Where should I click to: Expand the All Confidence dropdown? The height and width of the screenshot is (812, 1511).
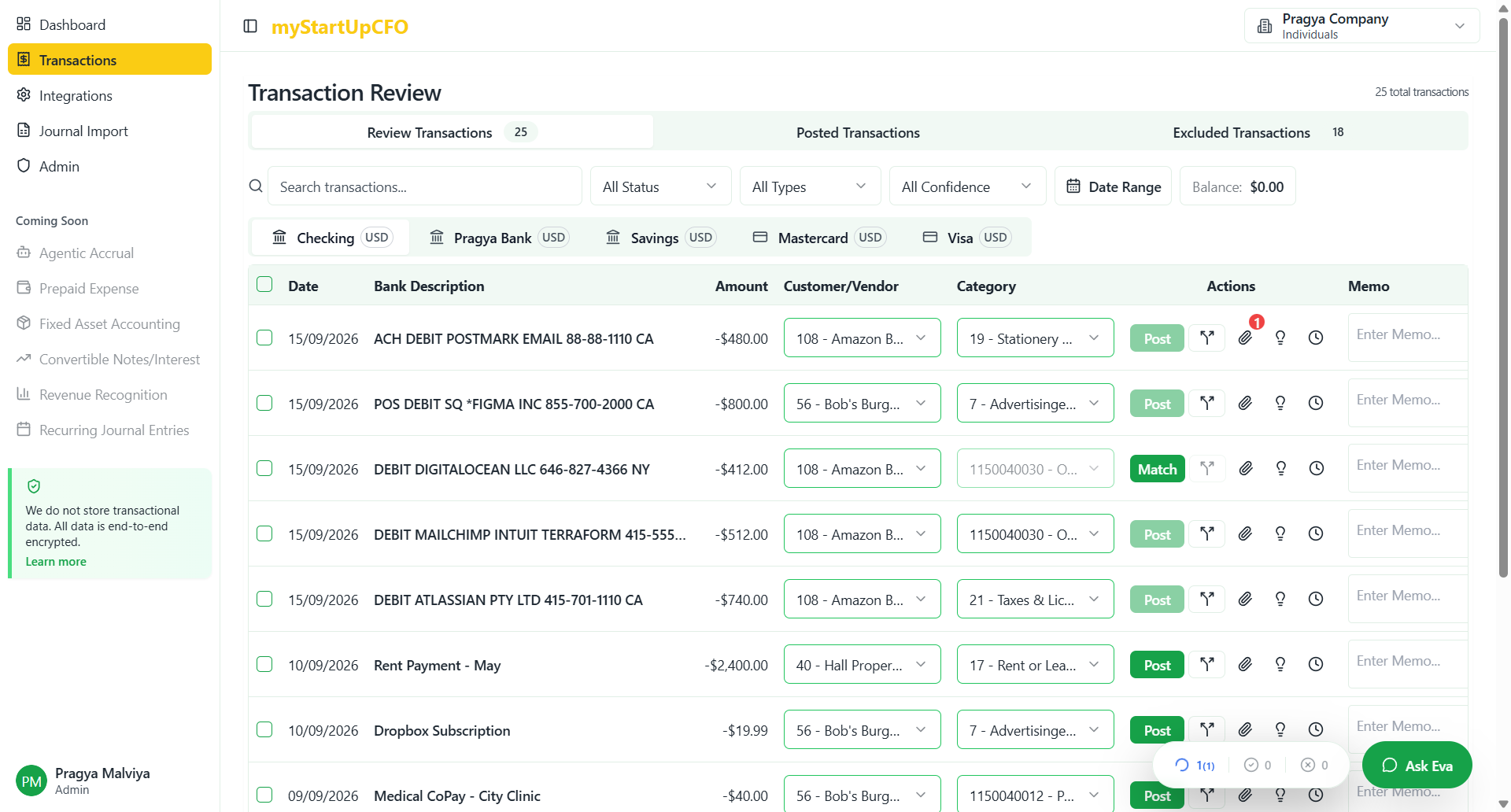coord(966,186)
